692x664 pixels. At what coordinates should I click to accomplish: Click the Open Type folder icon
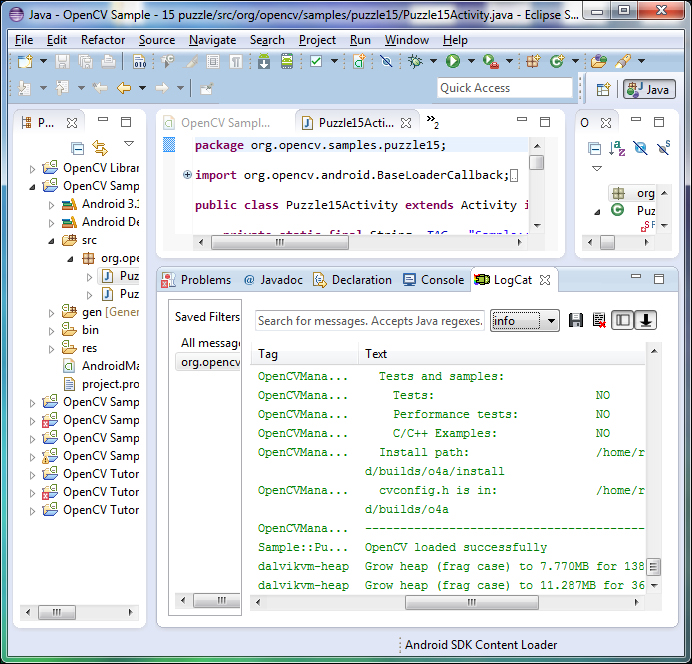[x=599, y=61]
